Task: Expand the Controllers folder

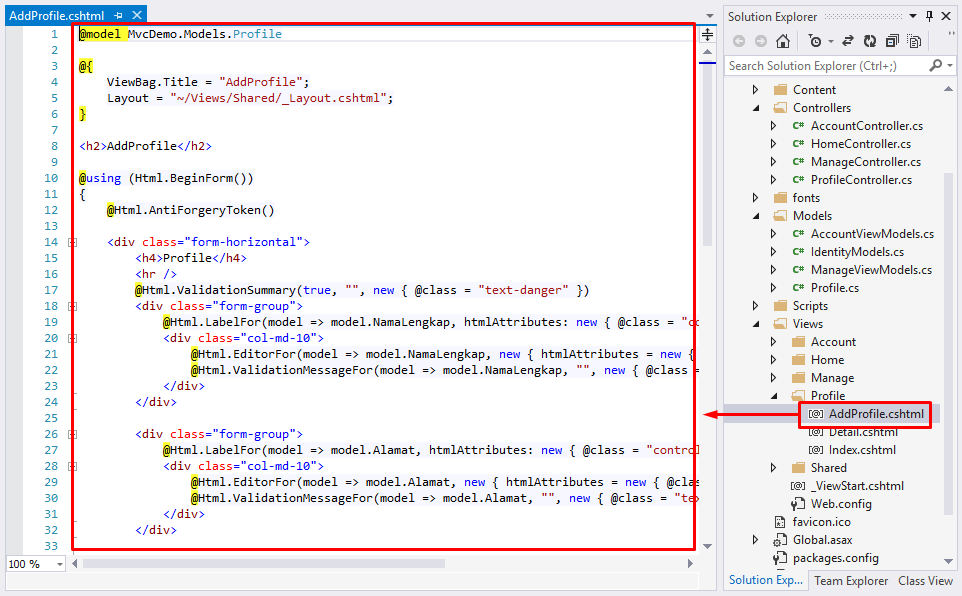Action: (x=756, y=107)
